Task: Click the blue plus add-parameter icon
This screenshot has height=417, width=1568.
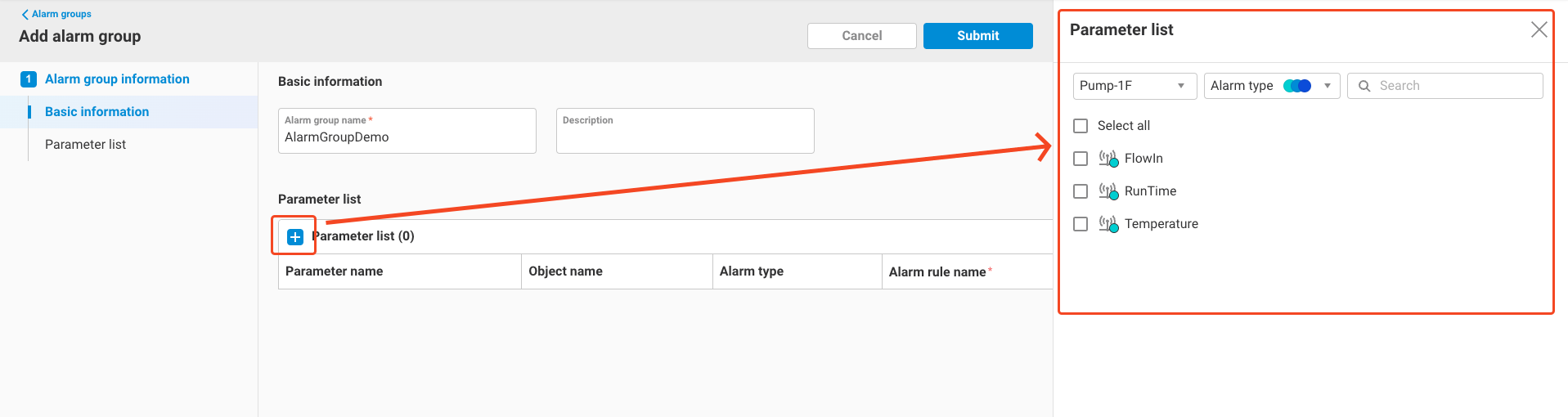Action: 295,237
